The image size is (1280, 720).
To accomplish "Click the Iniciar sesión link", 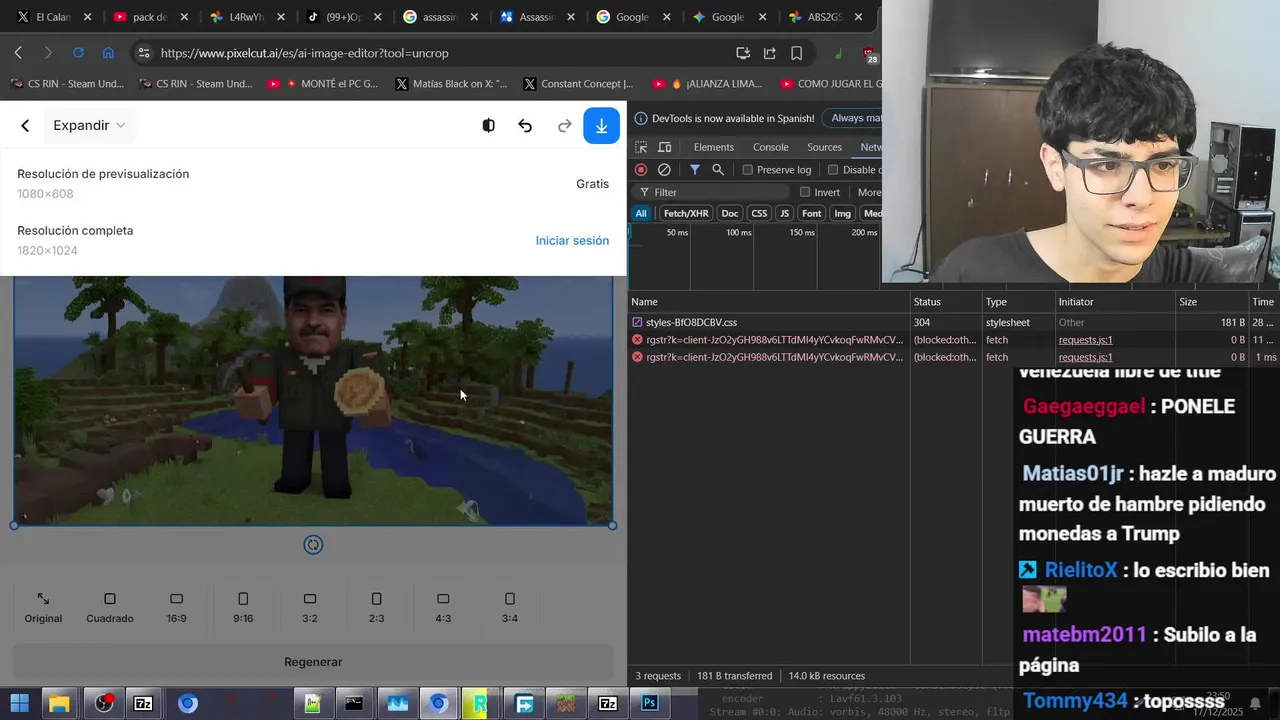I will (572, 241).
